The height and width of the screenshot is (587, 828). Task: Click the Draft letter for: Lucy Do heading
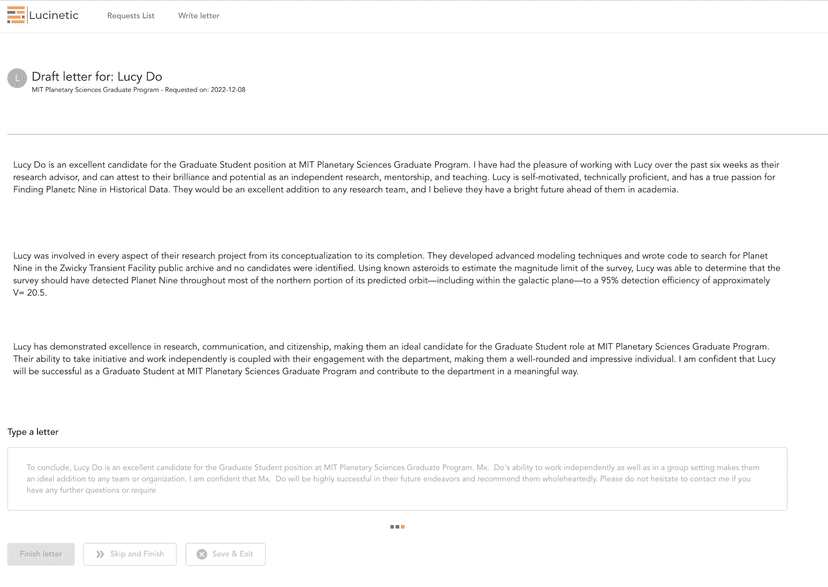tap(97, 76)
